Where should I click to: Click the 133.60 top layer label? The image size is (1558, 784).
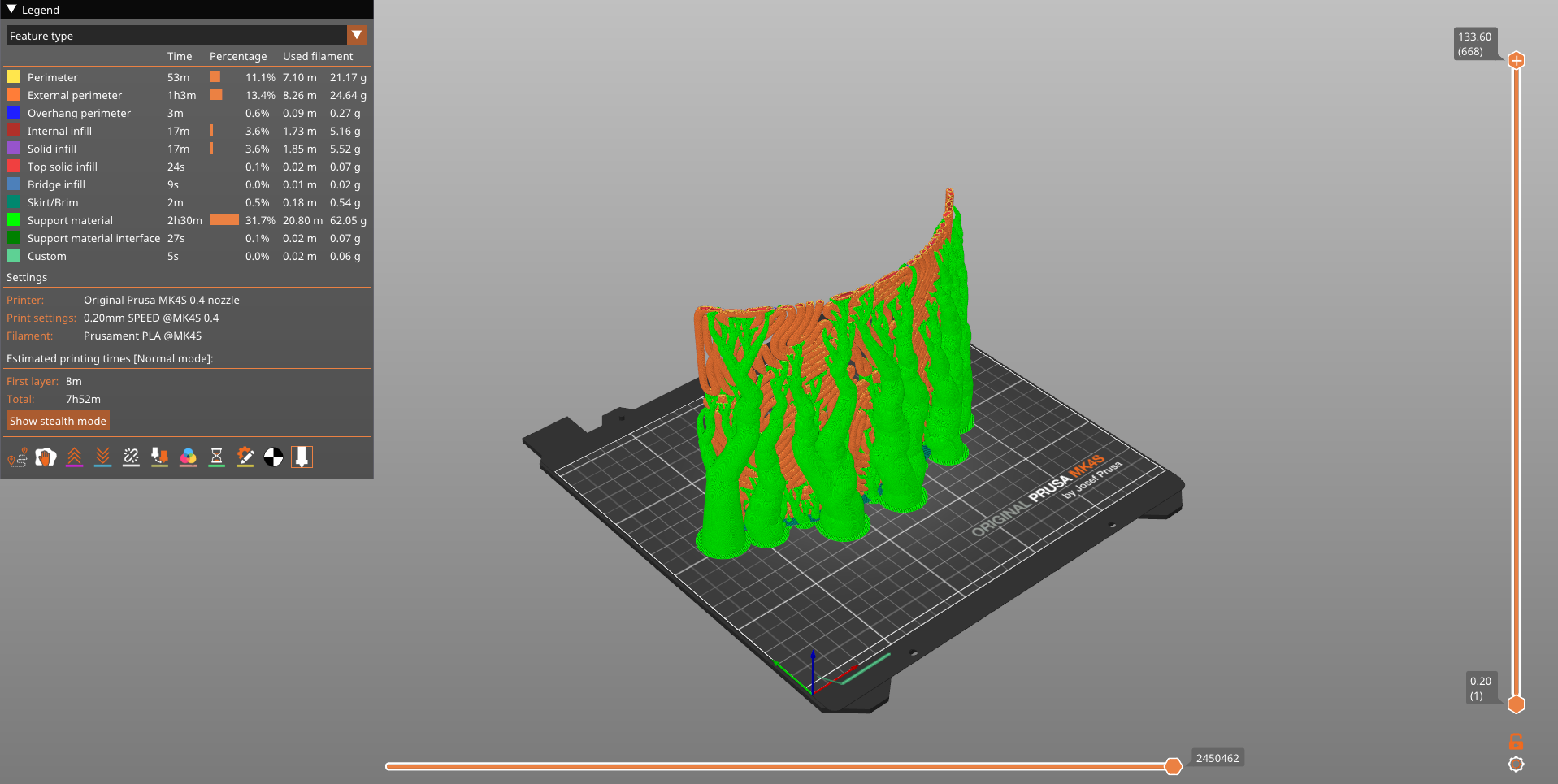(1474, 44)
